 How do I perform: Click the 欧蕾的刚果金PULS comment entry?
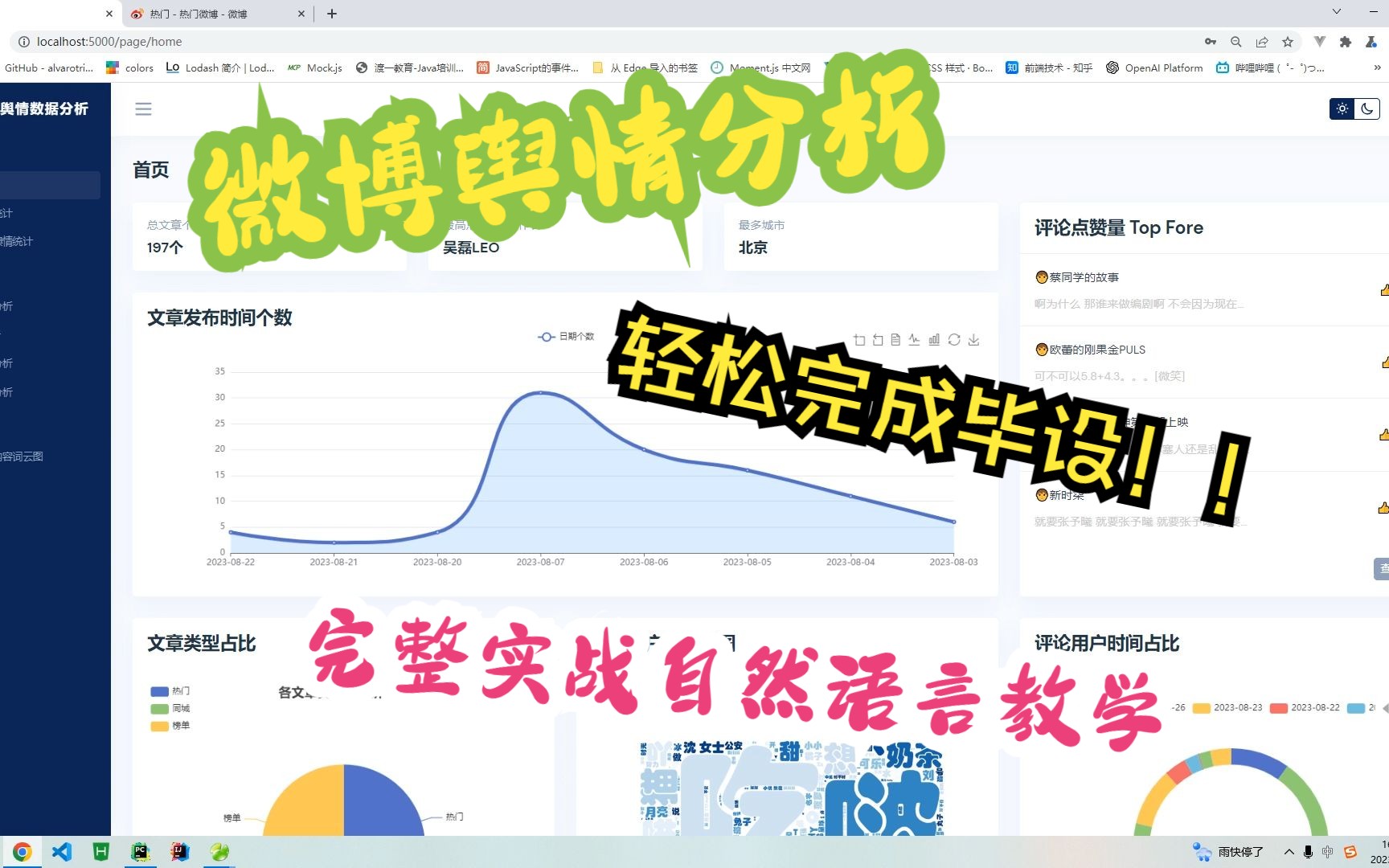click(1204, 362)
